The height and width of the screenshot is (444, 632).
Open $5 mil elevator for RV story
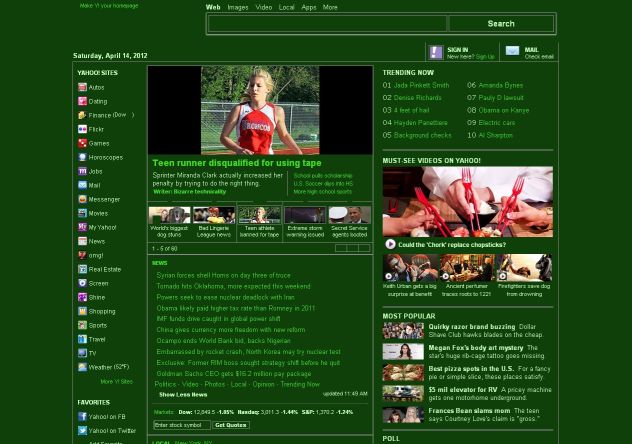click(x=463, y=390)
